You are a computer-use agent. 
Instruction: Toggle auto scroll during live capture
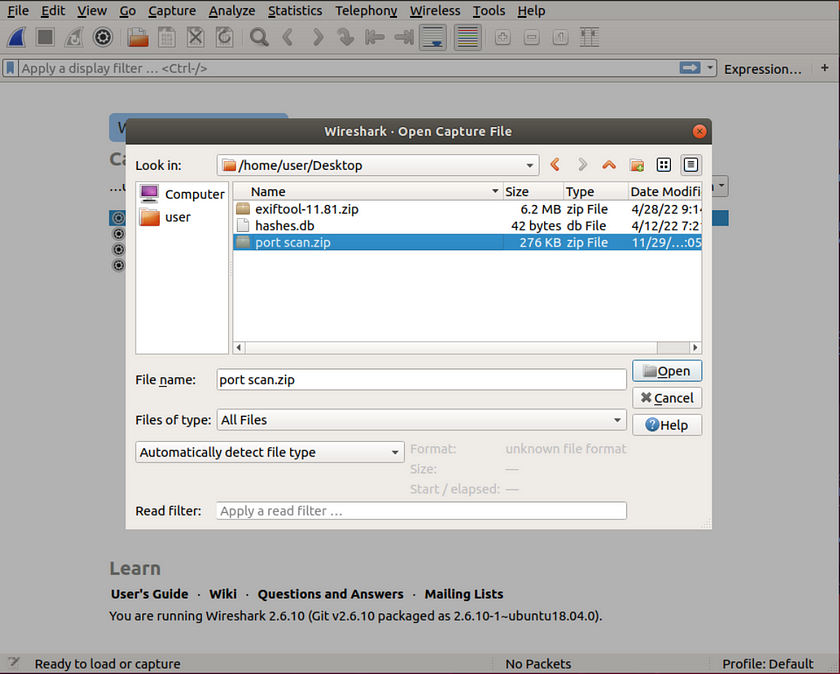pyautogui.click(x=433, y=38)
